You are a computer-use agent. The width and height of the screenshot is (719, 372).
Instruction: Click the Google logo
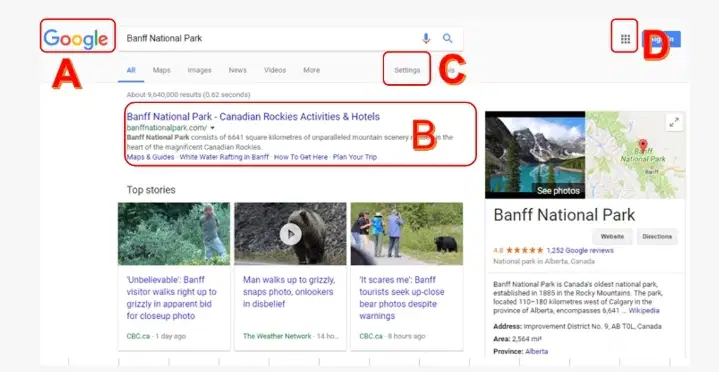76,39
